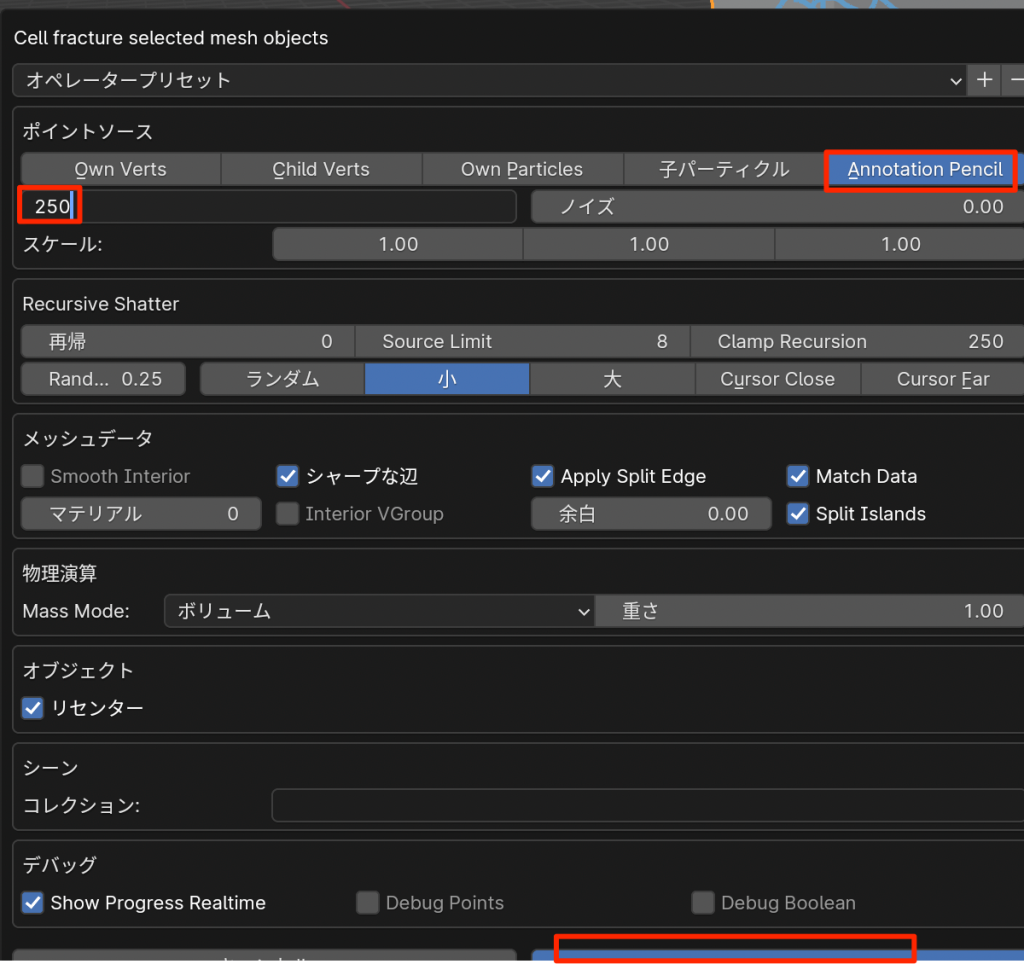1024x964 pixels.
Task: Click the Source Limit value field
Action: (522, 342)
